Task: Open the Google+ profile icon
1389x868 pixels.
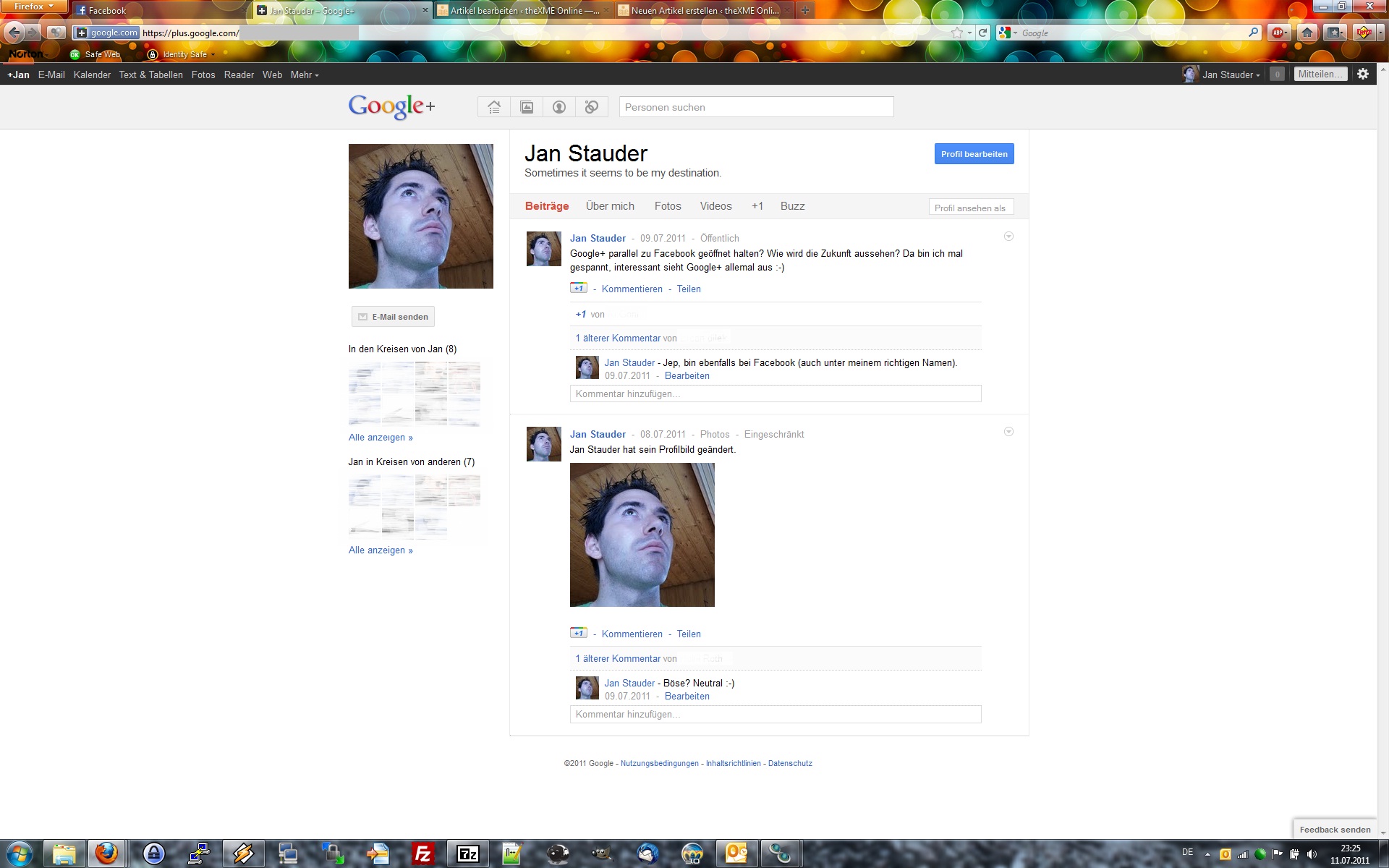Action: coord(559,107)
